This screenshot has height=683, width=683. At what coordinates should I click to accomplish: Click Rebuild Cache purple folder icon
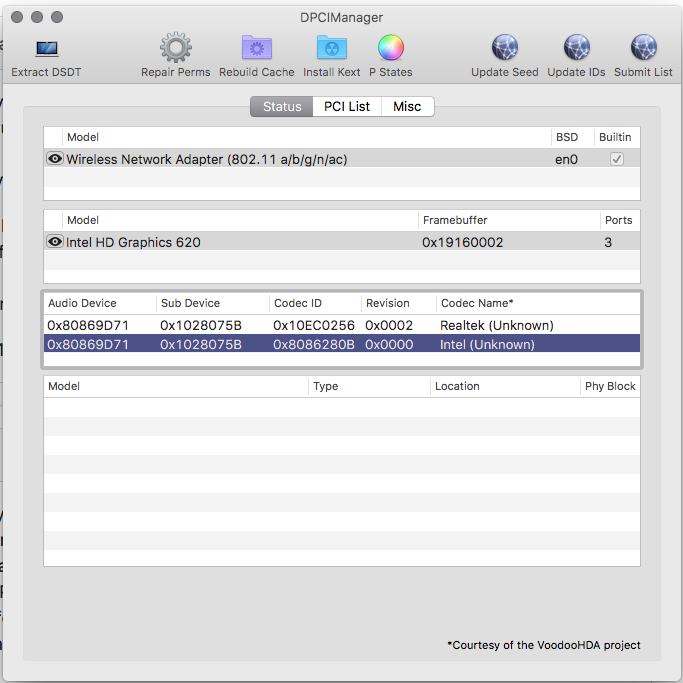[257, 47]
